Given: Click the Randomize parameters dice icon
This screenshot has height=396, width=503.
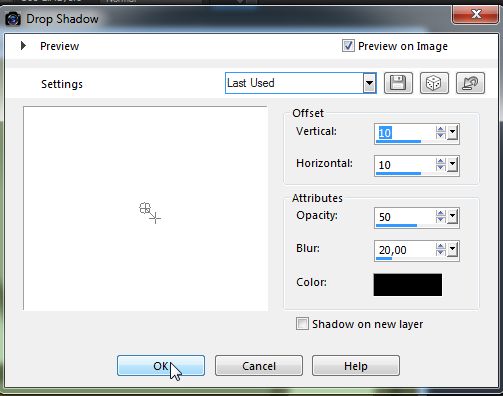Looking at the screenshot, I should [434, 83].
